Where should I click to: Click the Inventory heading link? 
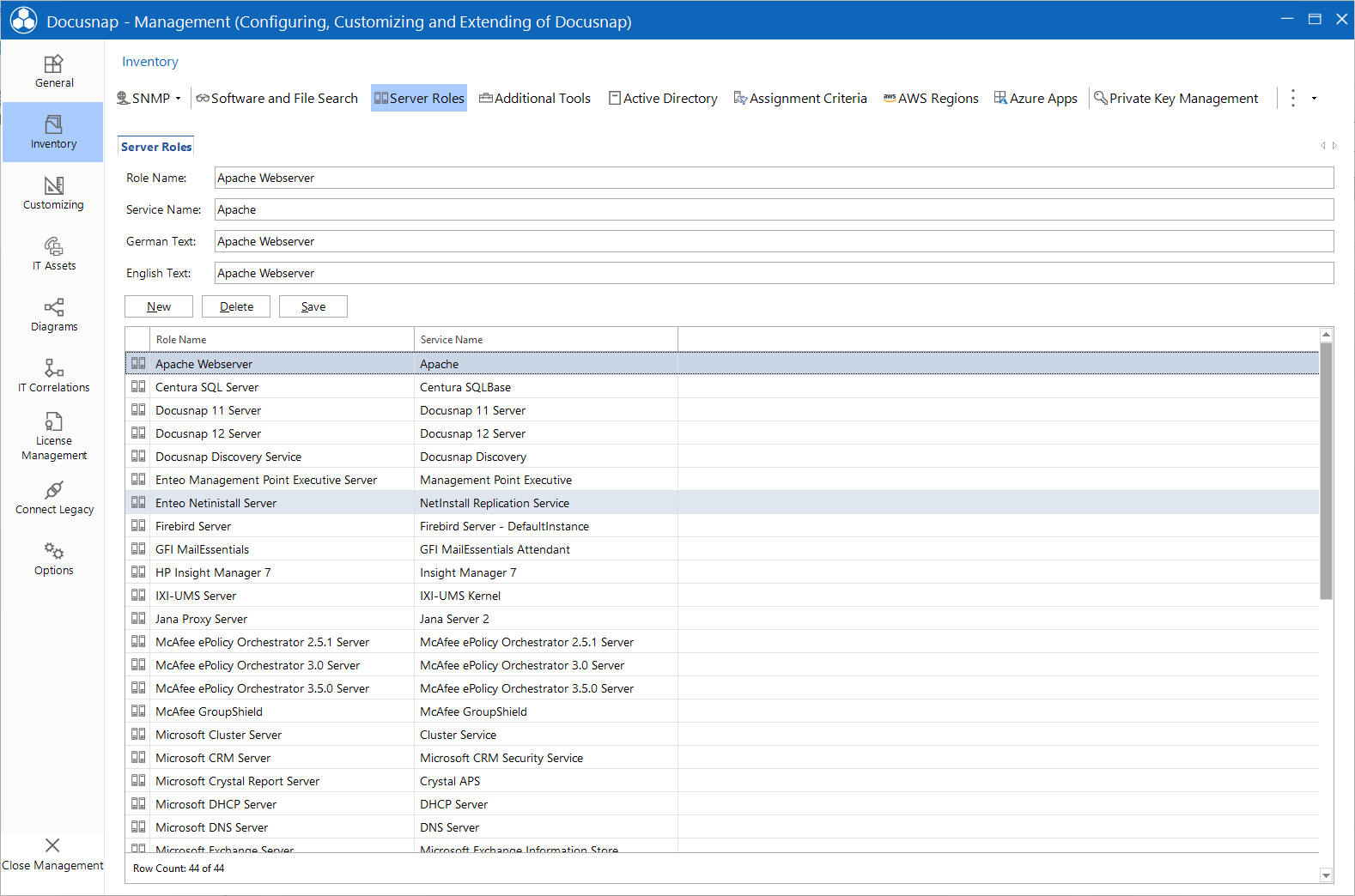(x=150, y=62)
